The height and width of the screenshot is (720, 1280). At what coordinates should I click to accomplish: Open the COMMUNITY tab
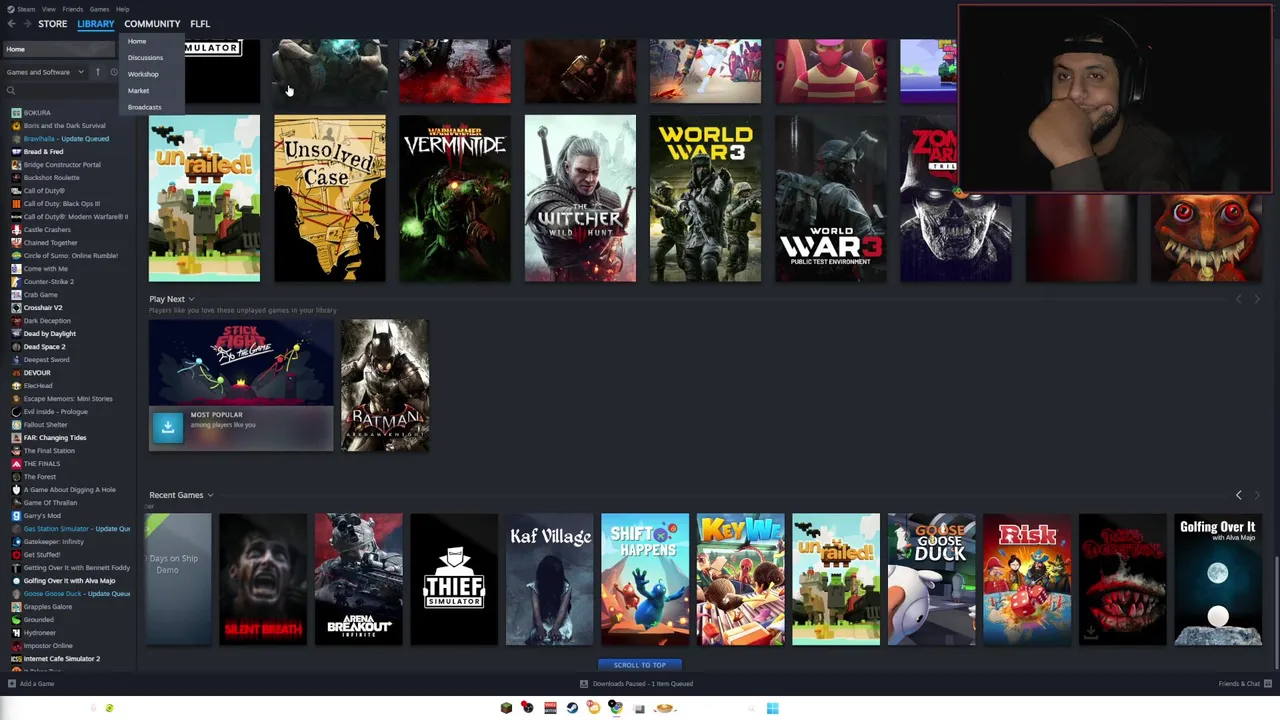coord(152,24)
